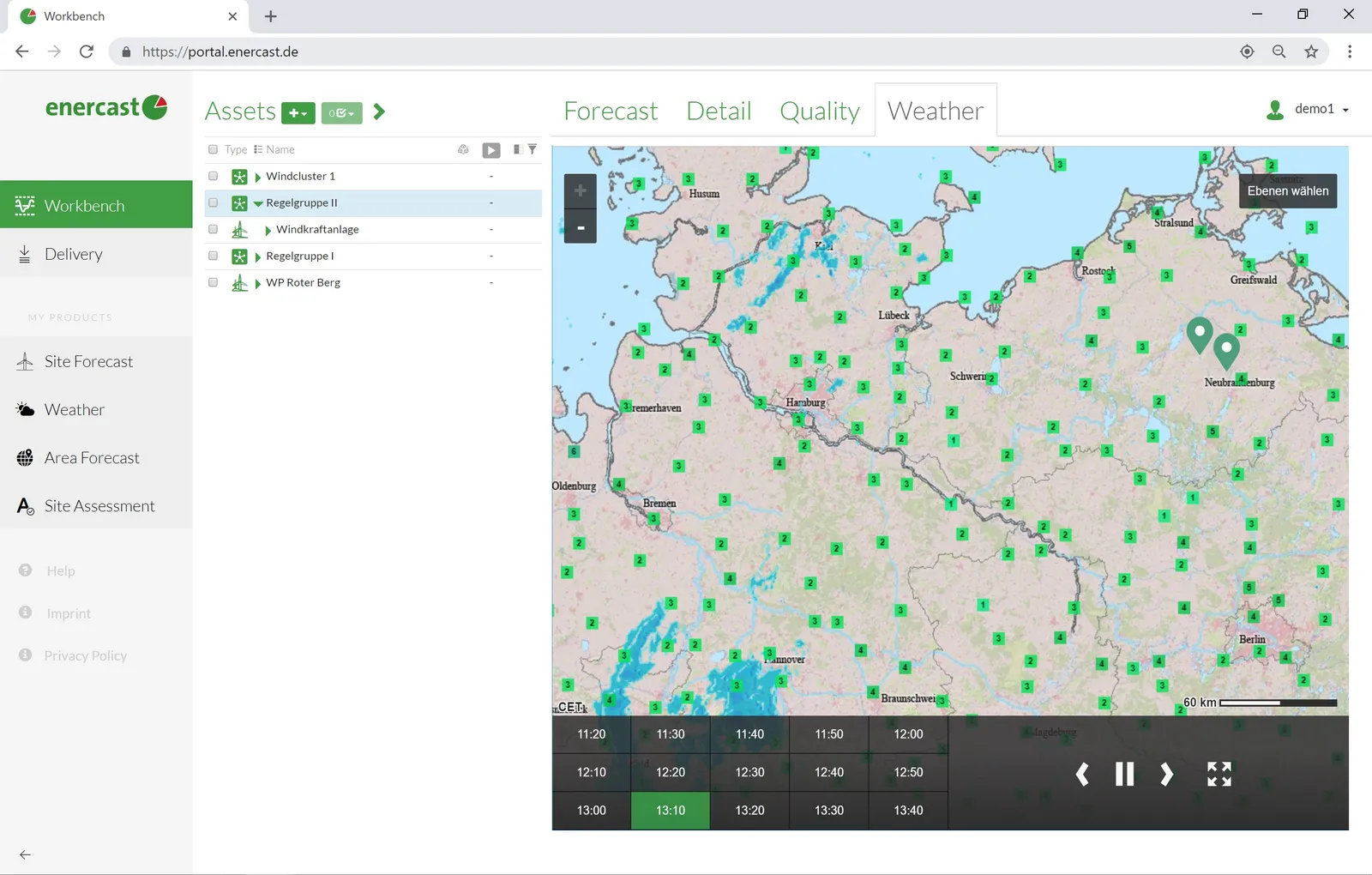Click the sort list icon beside Name
The image size is (1372, 875).
point(258,149)
